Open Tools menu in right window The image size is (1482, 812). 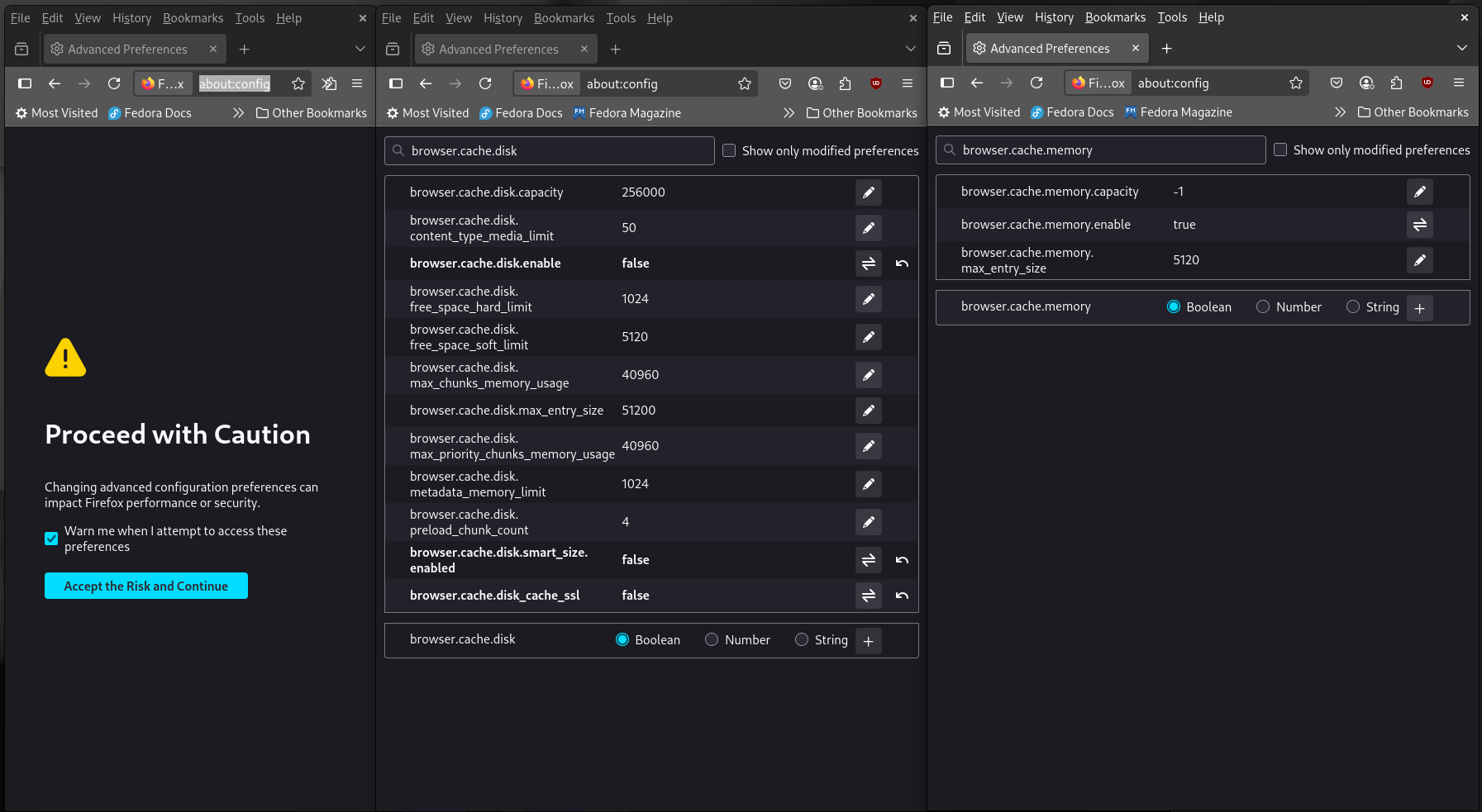click(x=1171, y=17)
